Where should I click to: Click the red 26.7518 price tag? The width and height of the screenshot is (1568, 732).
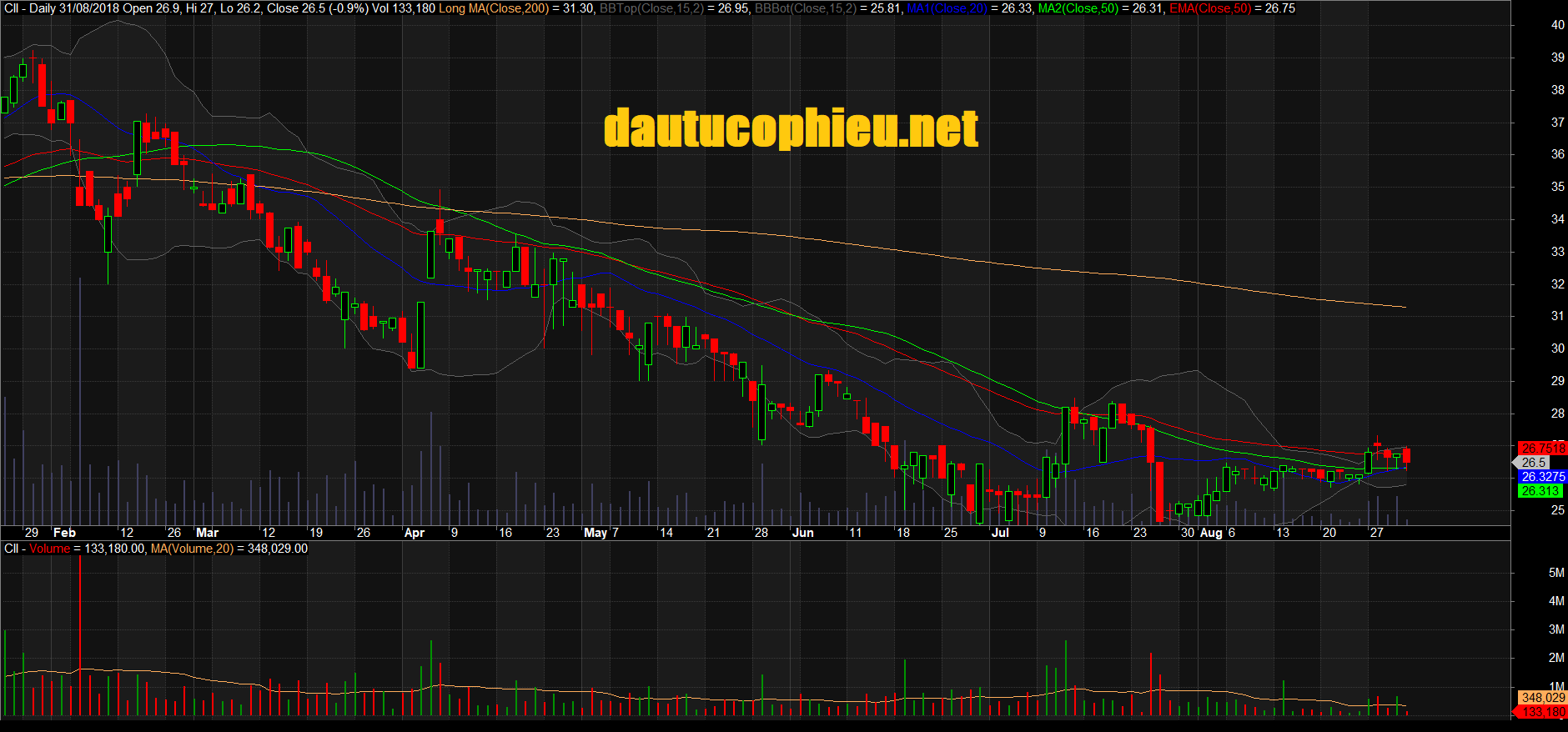(x=1543, y=449)
